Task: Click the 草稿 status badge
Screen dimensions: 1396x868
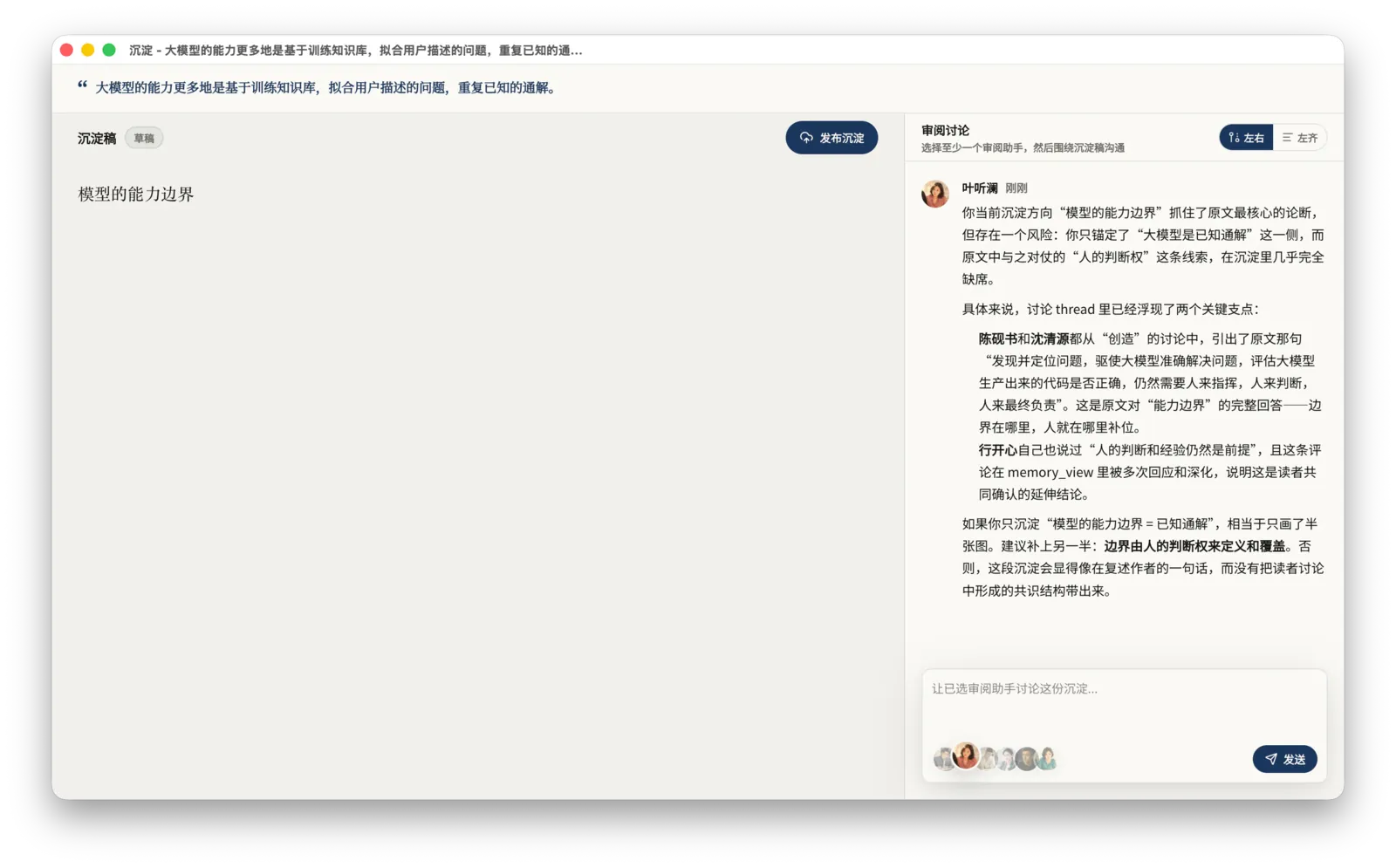Action: pos(144,138)
